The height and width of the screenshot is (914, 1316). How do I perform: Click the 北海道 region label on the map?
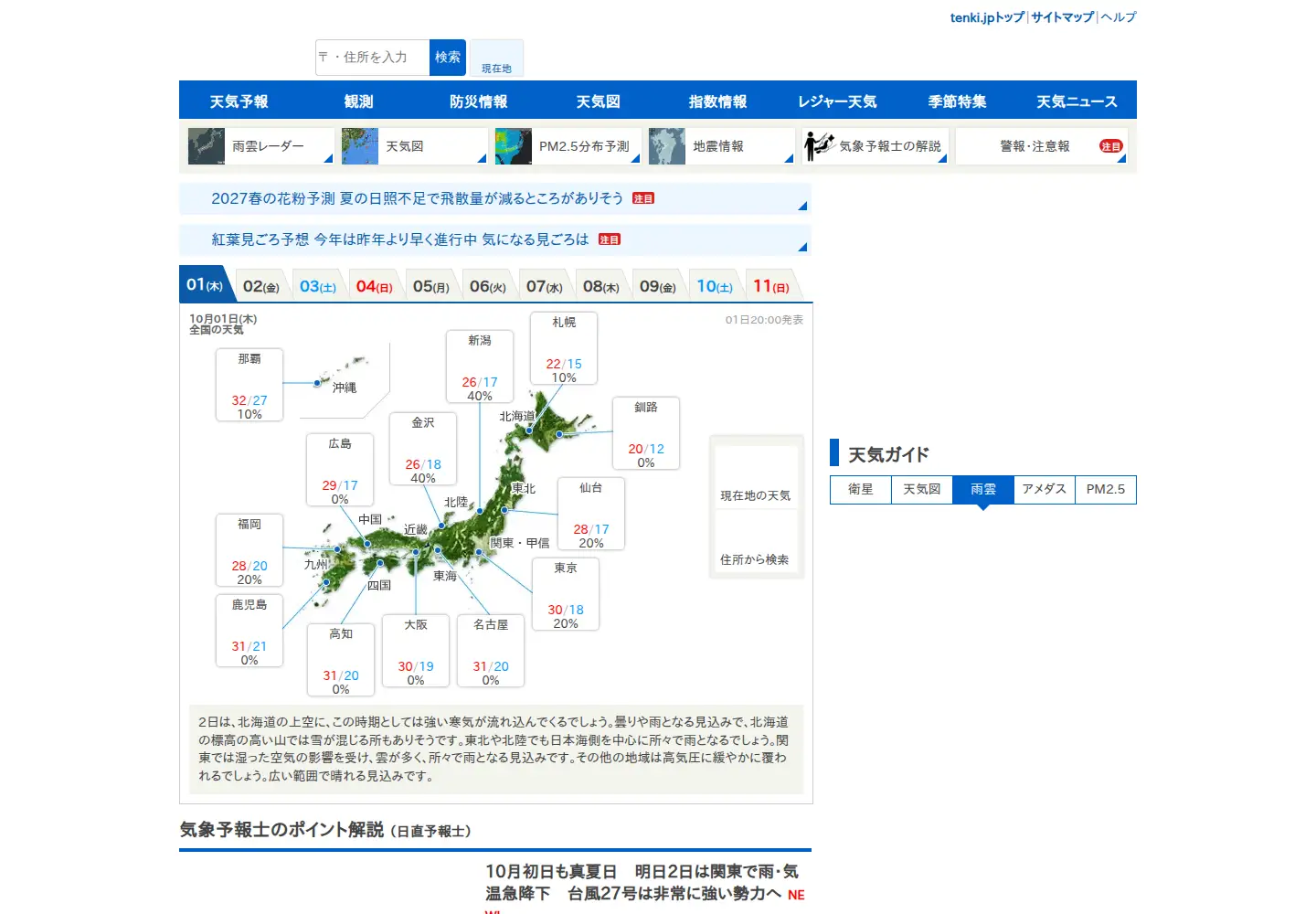517,417
